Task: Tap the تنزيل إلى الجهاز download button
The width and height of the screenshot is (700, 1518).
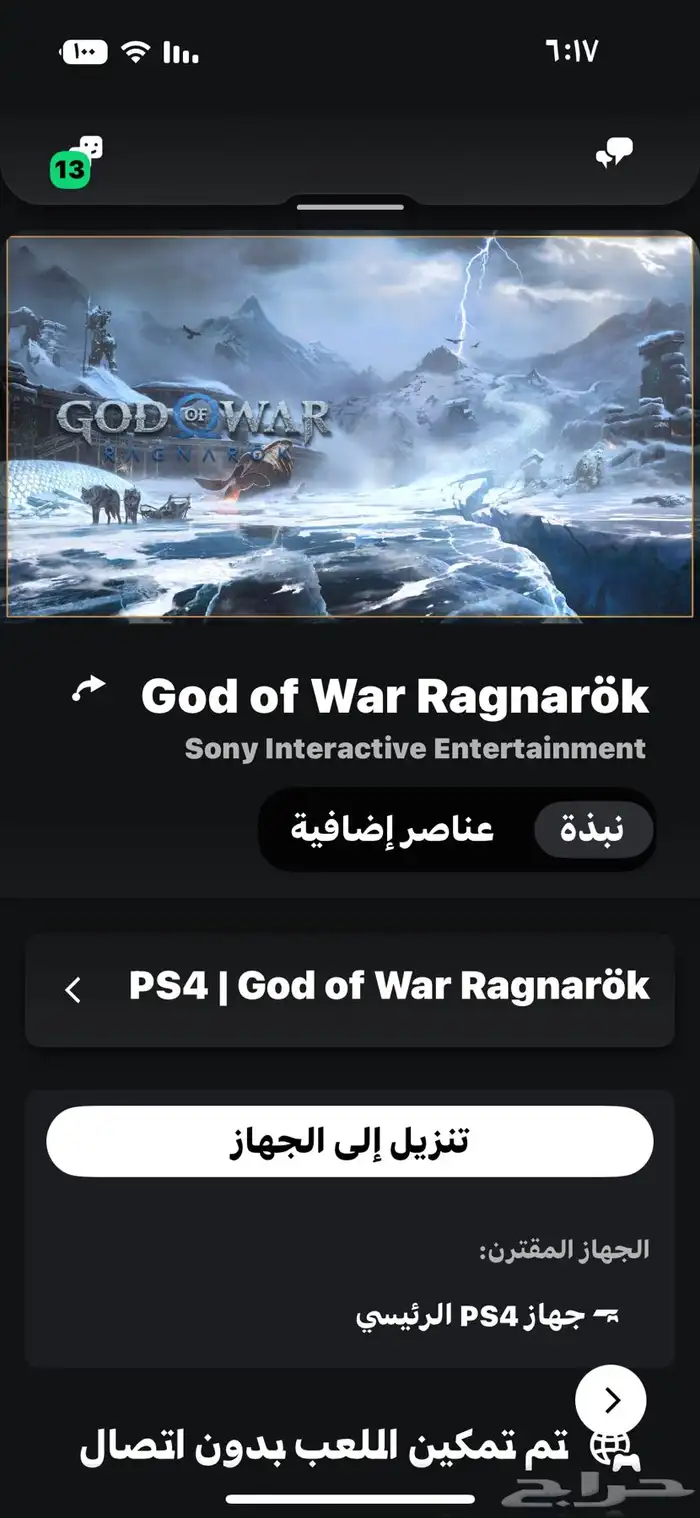Action: (350, 1141)
